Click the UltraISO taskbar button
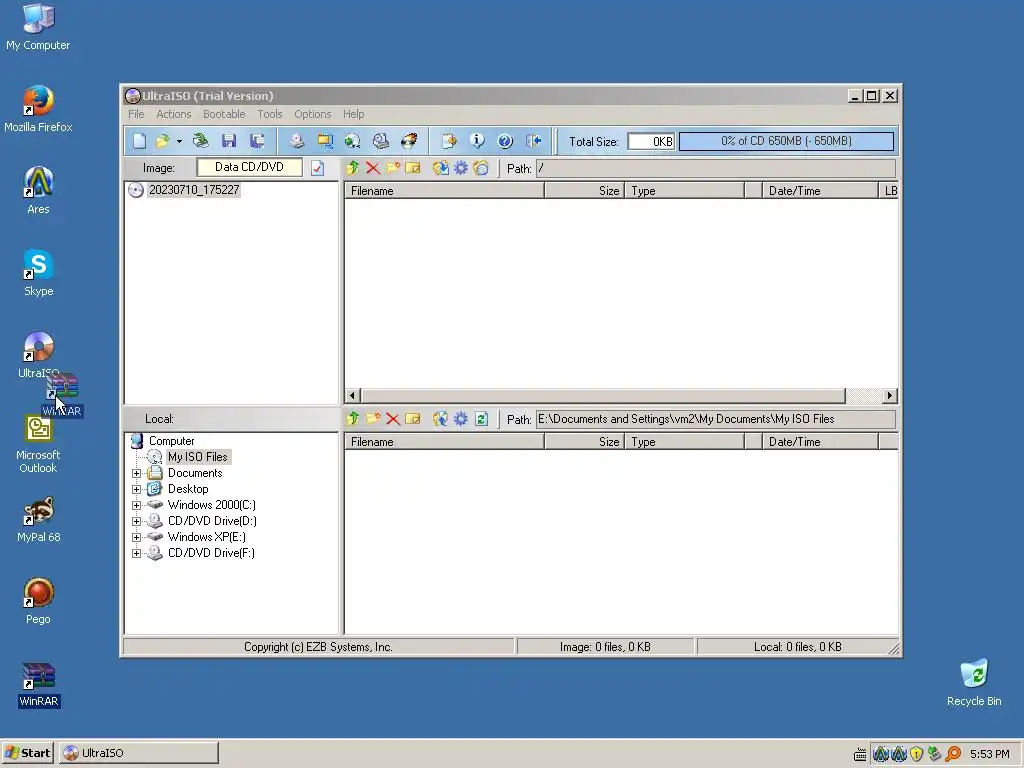Screen dimensions: 1024x768 [x=138, y=753]
